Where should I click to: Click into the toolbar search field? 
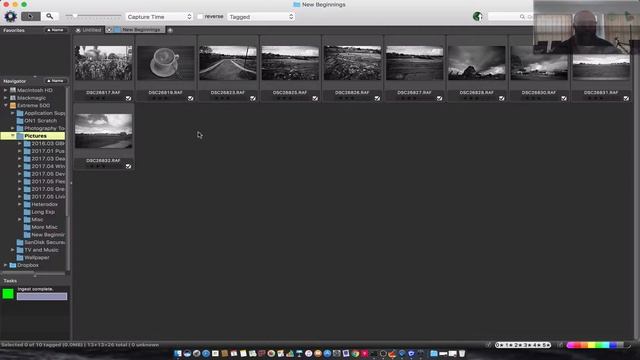pyautogui.click(x=510, y=17)
